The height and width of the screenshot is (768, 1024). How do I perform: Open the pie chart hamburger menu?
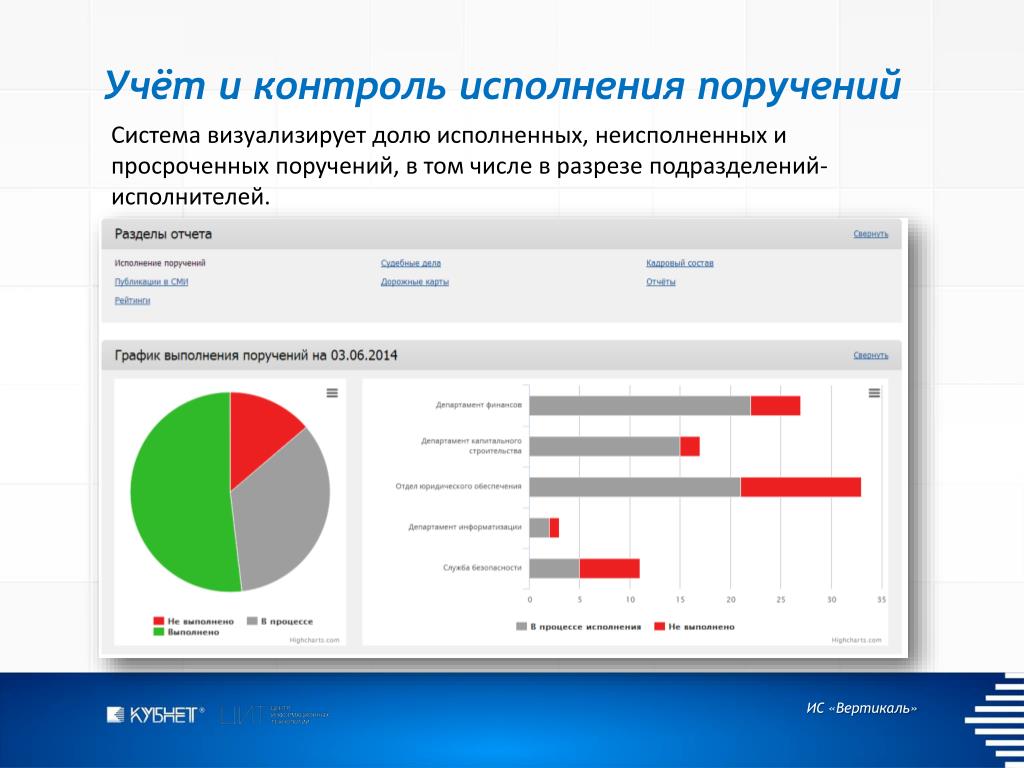point(332,393)
